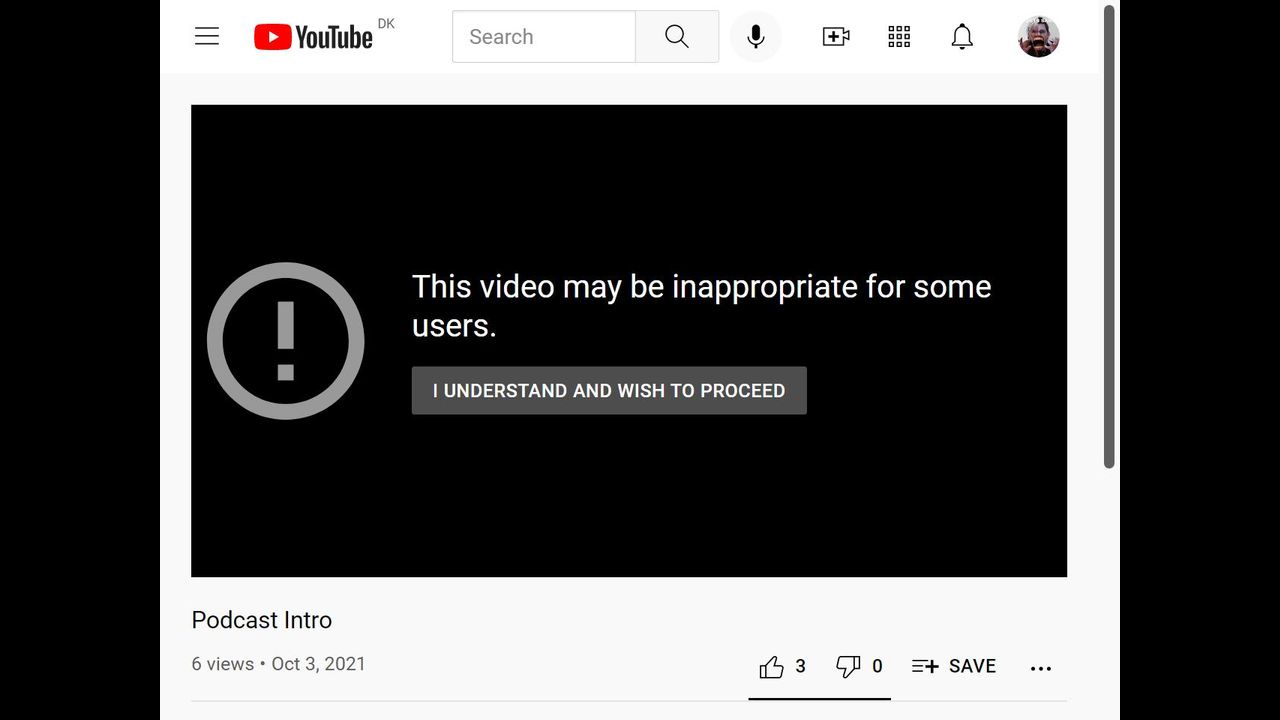Dislike the video with thumbs down
The height and width of the screenshot is (720, 1280).
tap(848, 667)
